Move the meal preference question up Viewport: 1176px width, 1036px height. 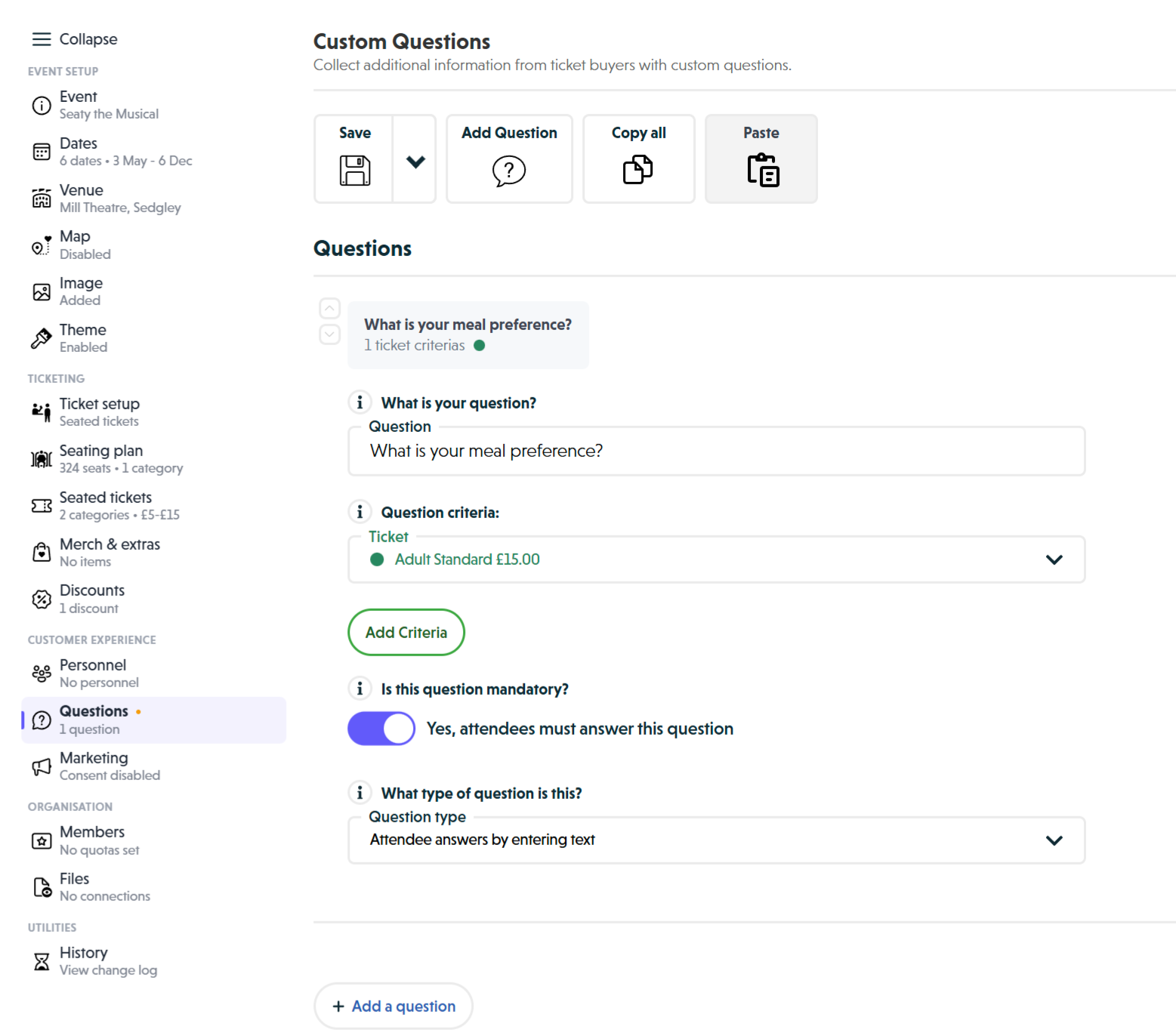coord(329,308)
